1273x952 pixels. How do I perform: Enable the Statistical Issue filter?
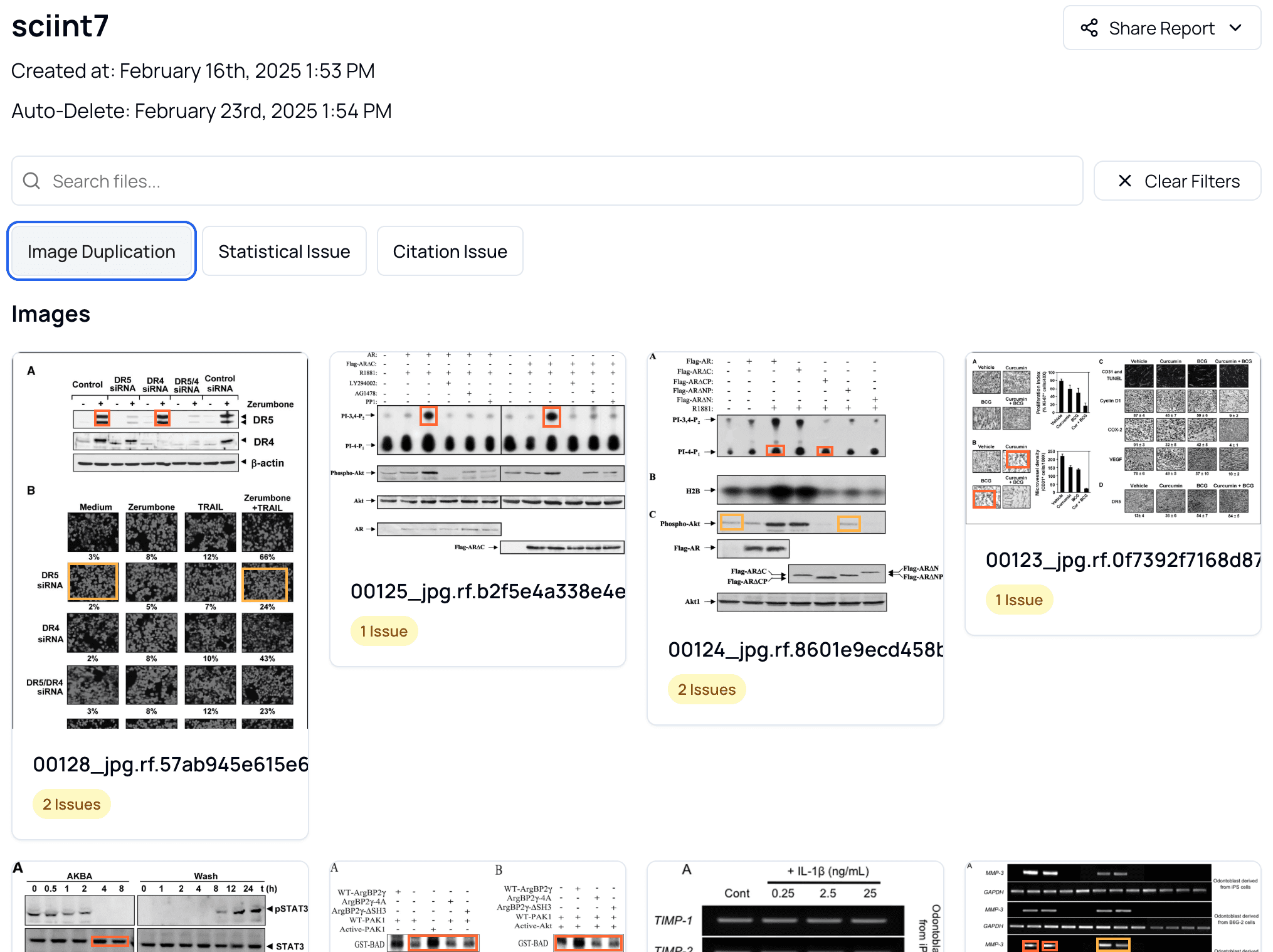coord(283,251)
